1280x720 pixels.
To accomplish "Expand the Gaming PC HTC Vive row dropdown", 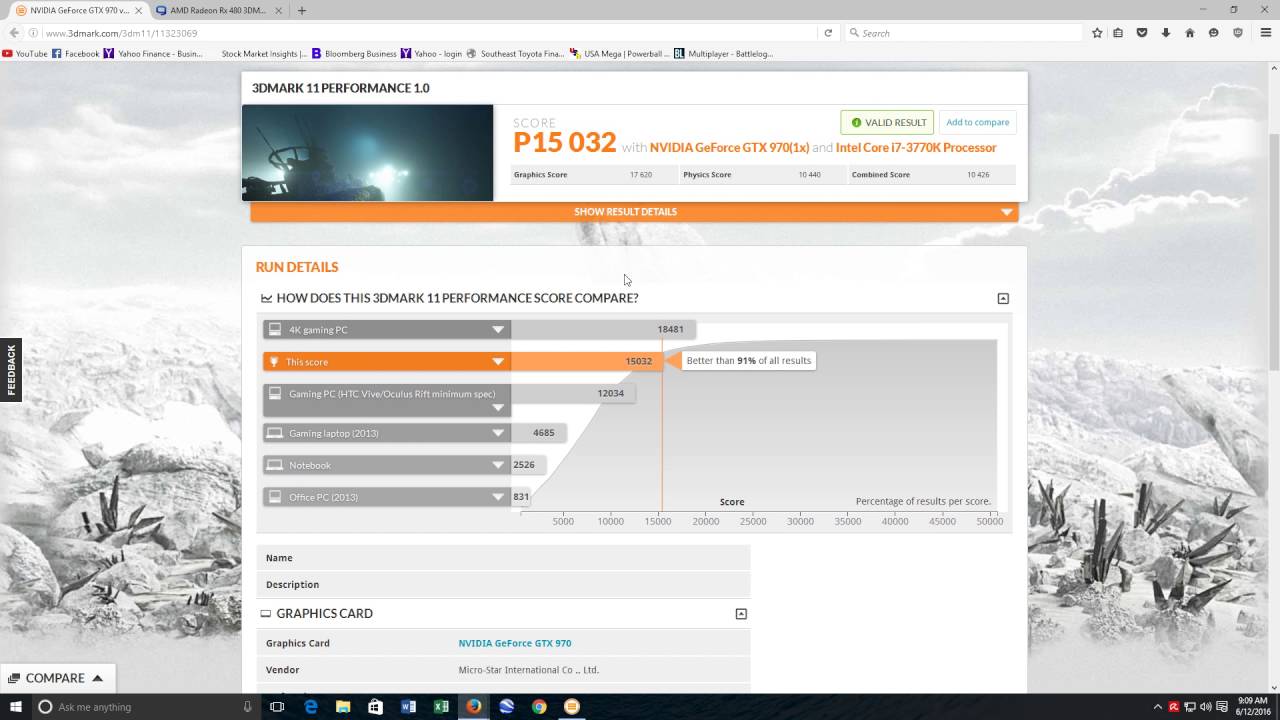I will (498, 408).
